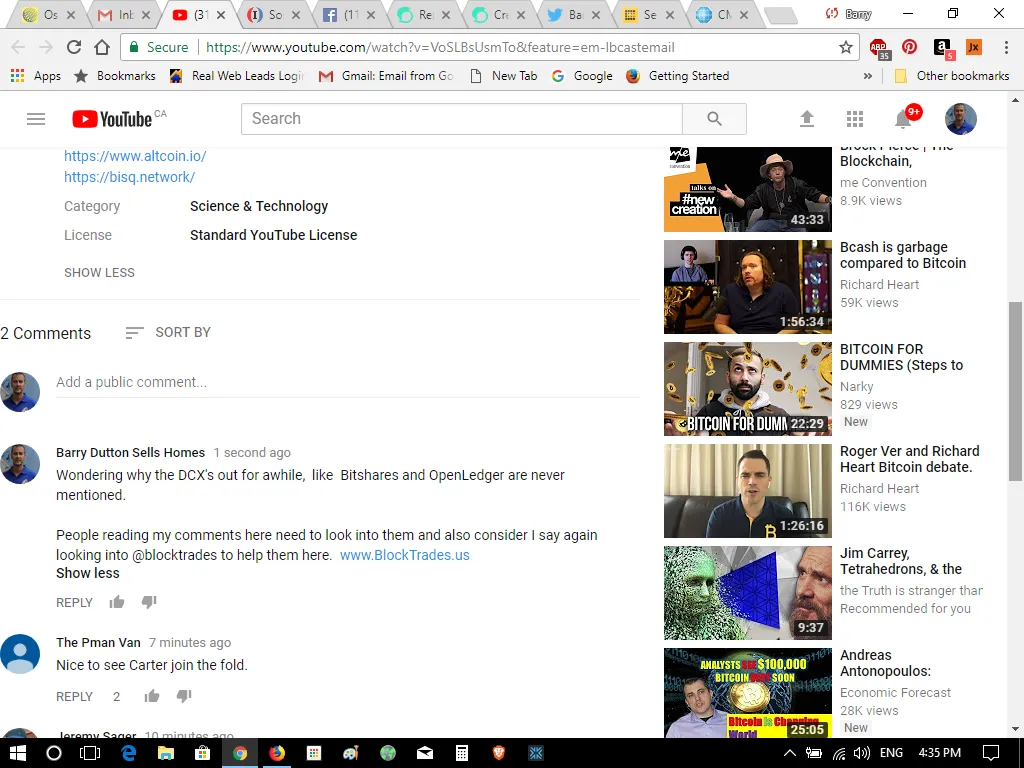Collapse the description with SHOW LESS
Screen dimensions: 1024x768
coord(99,272)
